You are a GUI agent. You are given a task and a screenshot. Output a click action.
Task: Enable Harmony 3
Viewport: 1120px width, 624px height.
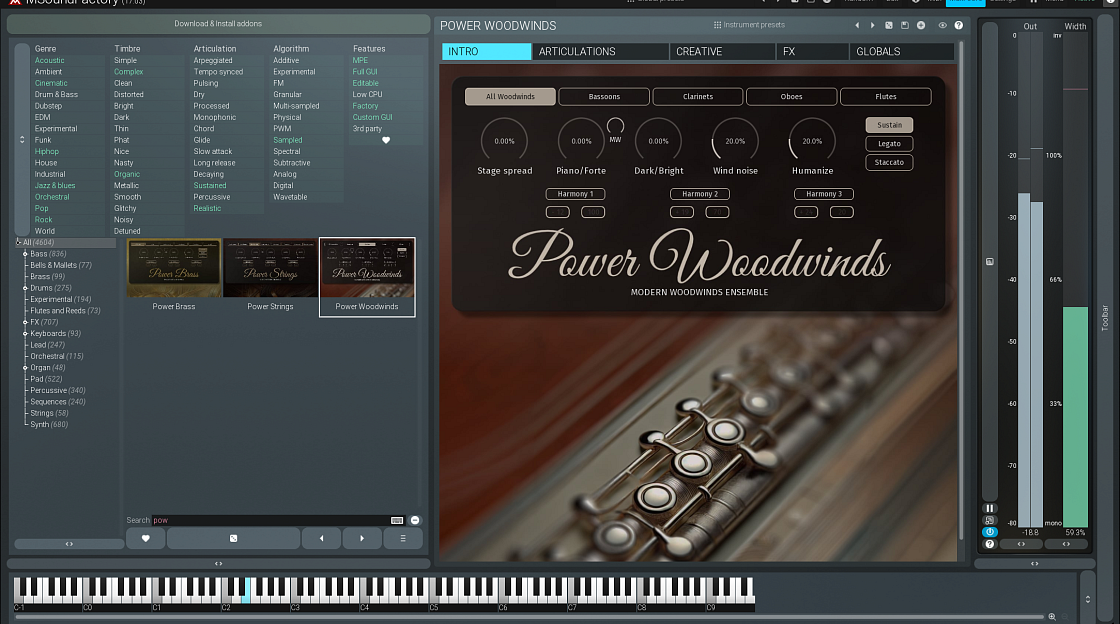(824, 194)
